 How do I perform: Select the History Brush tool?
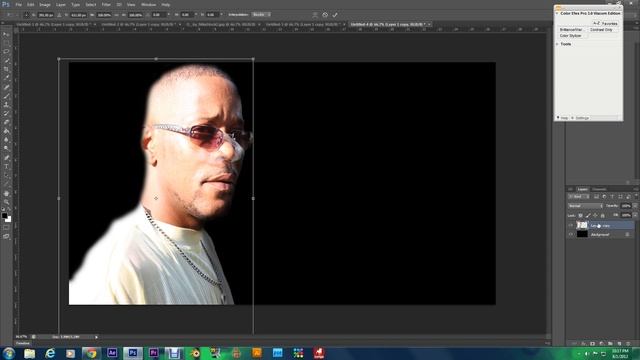click(x=6, y=113)
